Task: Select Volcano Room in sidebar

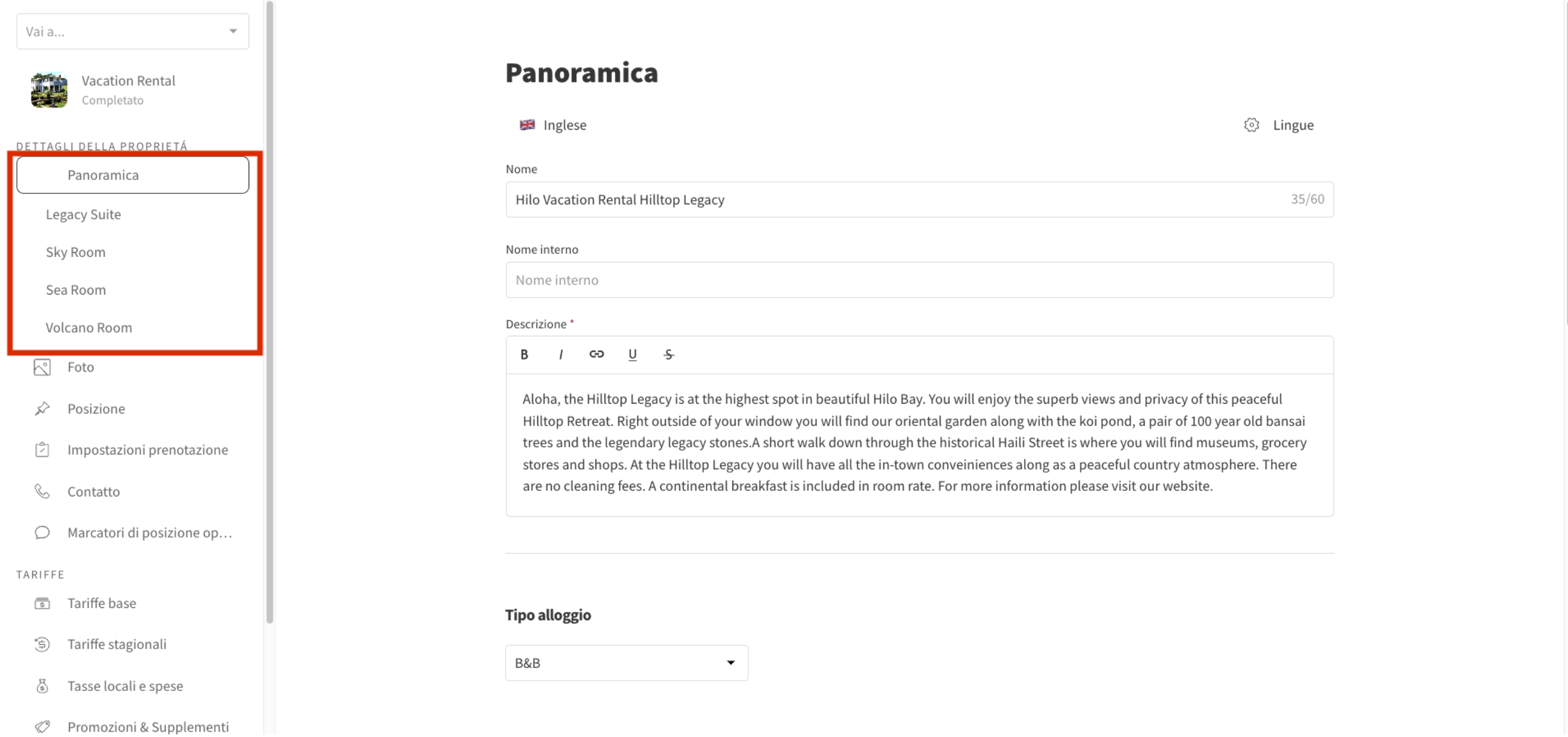Action: click(x=89, y=327)
